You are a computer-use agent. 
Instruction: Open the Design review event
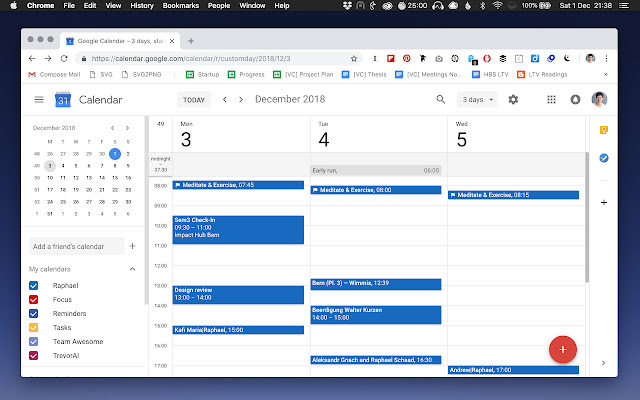(x=238, y=294)
